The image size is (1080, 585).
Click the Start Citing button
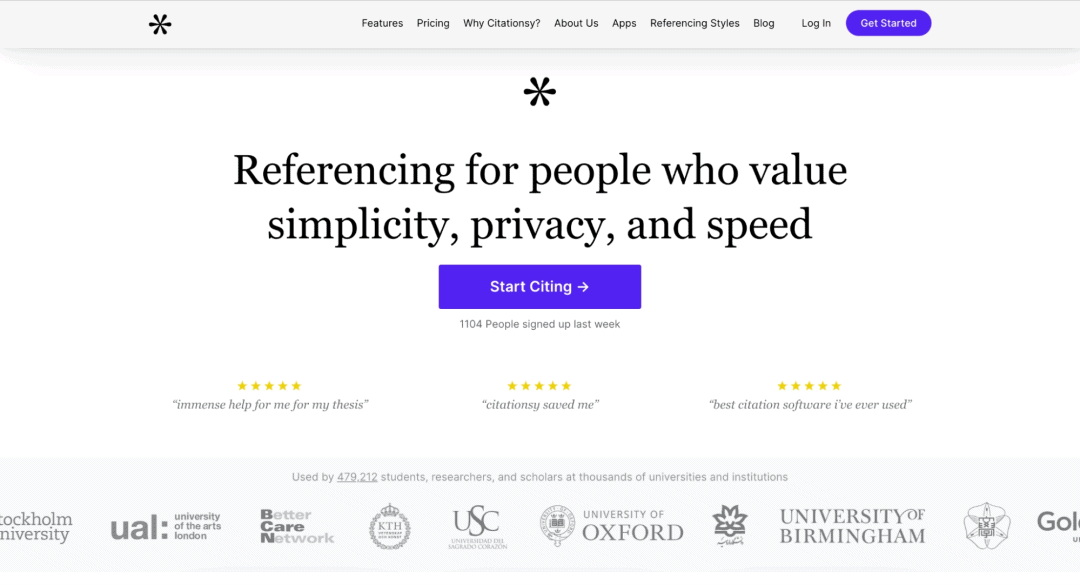(x=539, y=287)
